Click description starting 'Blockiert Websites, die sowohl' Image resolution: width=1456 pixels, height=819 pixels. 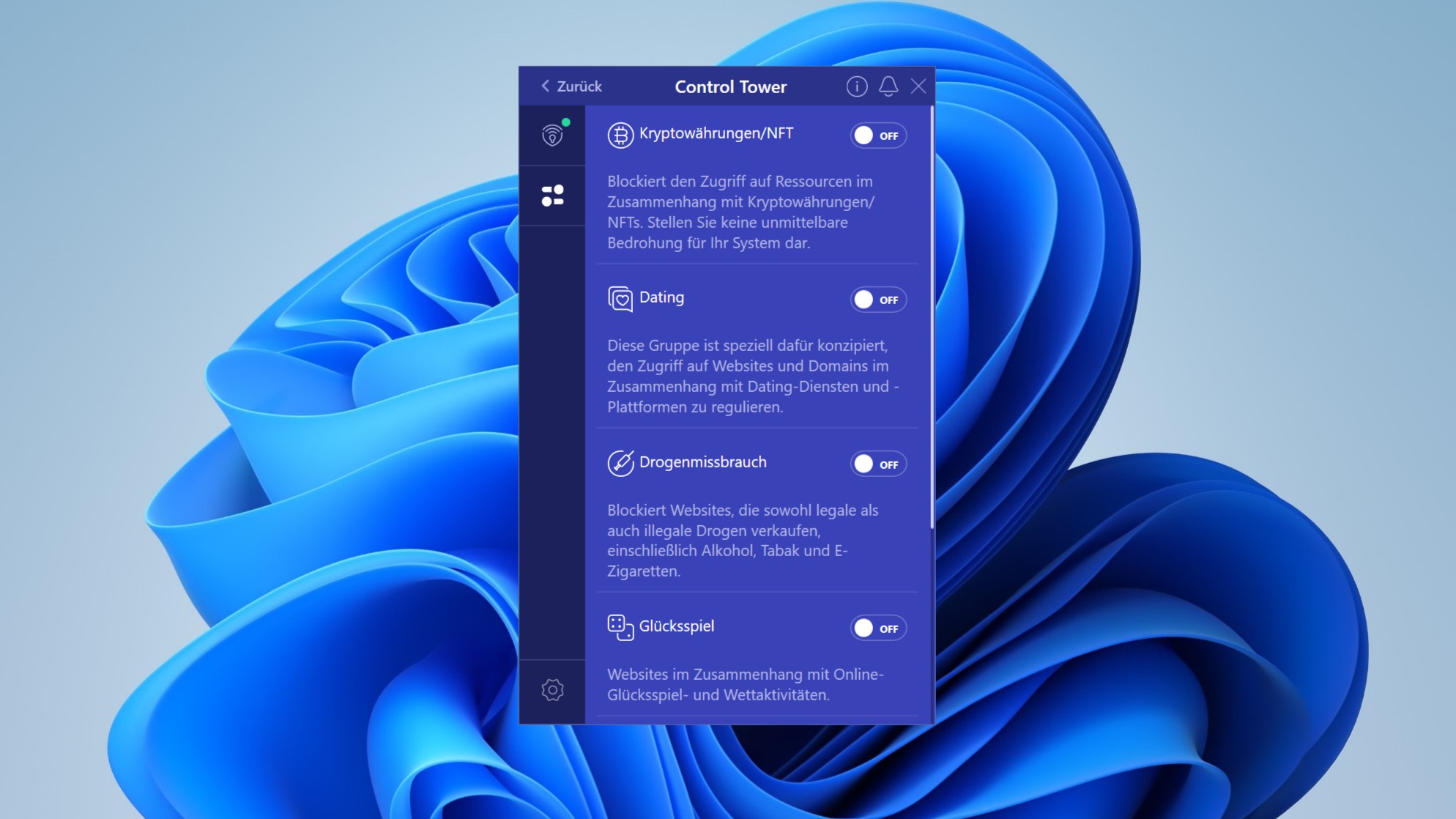click(x=743, y=541)
